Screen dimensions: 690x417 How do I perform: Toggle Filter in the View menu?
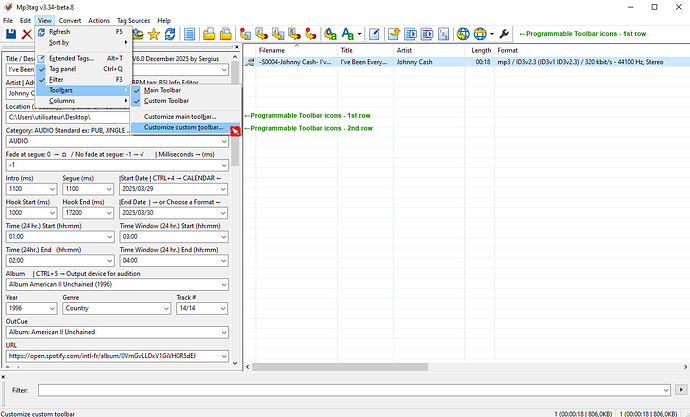(x=83, y=80)
